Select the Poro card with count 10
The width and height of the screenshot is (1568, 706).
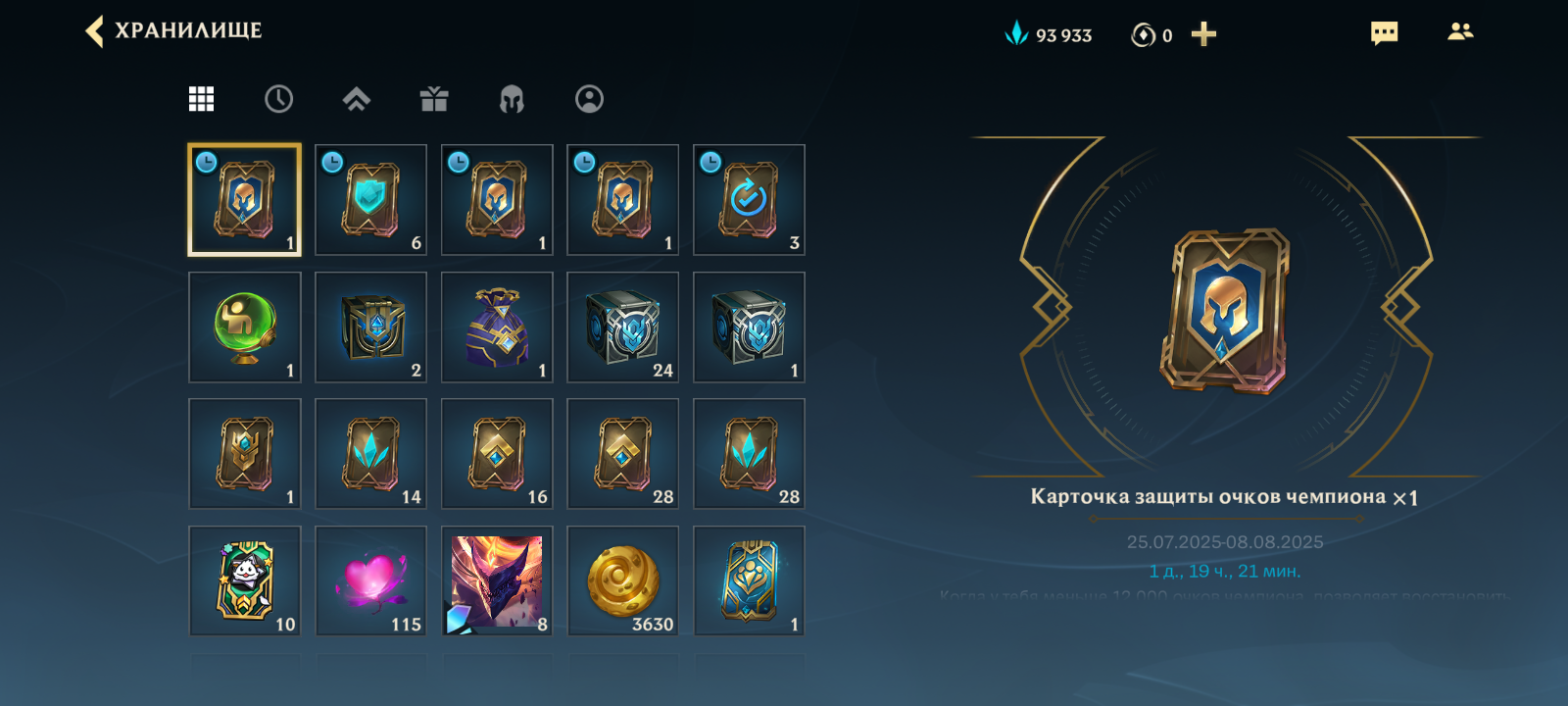[245, 580]
